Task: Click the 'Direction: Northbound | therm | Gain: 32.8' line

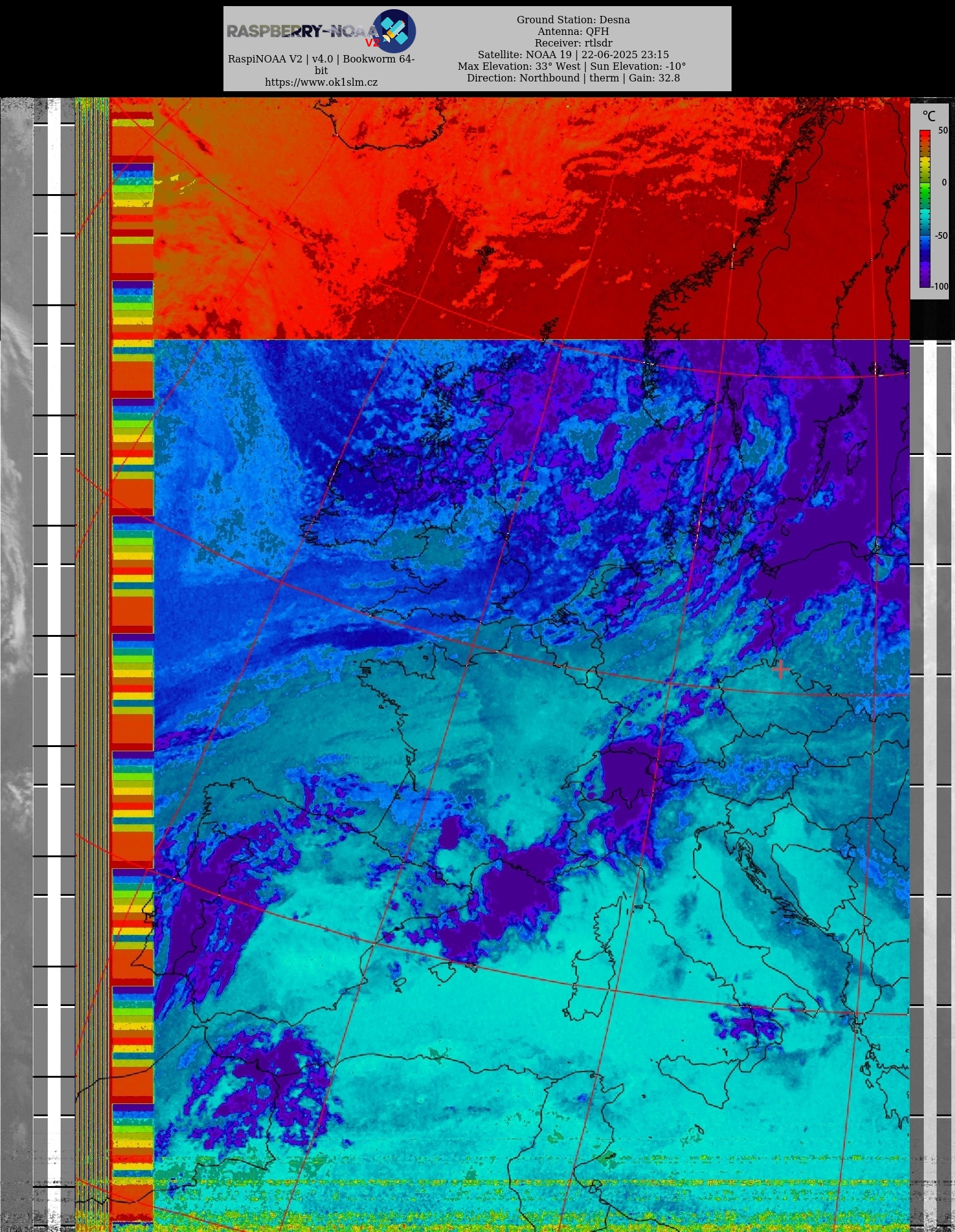Action: (573, 78)
